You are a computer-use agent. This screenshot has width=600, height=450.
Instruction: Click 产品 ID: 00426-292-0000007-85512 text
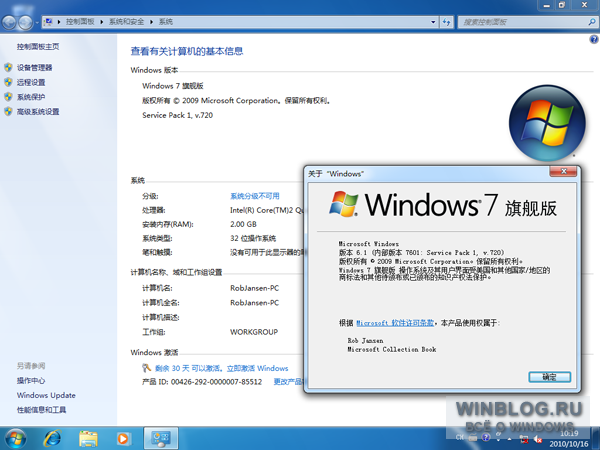[202, 382]
